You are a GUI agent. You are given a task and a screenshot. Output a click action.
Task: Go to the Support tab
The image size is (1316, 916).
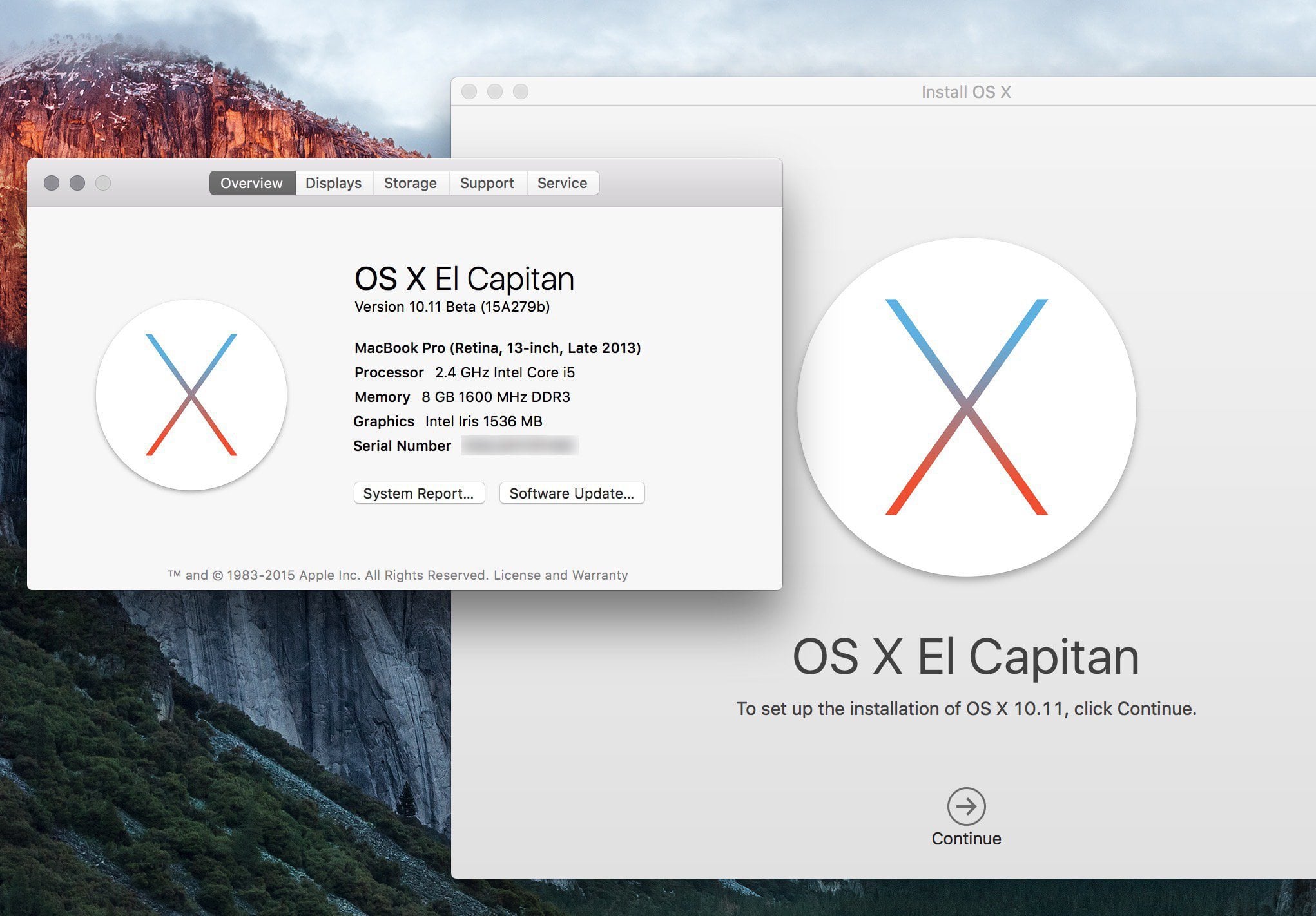(487, 183)
